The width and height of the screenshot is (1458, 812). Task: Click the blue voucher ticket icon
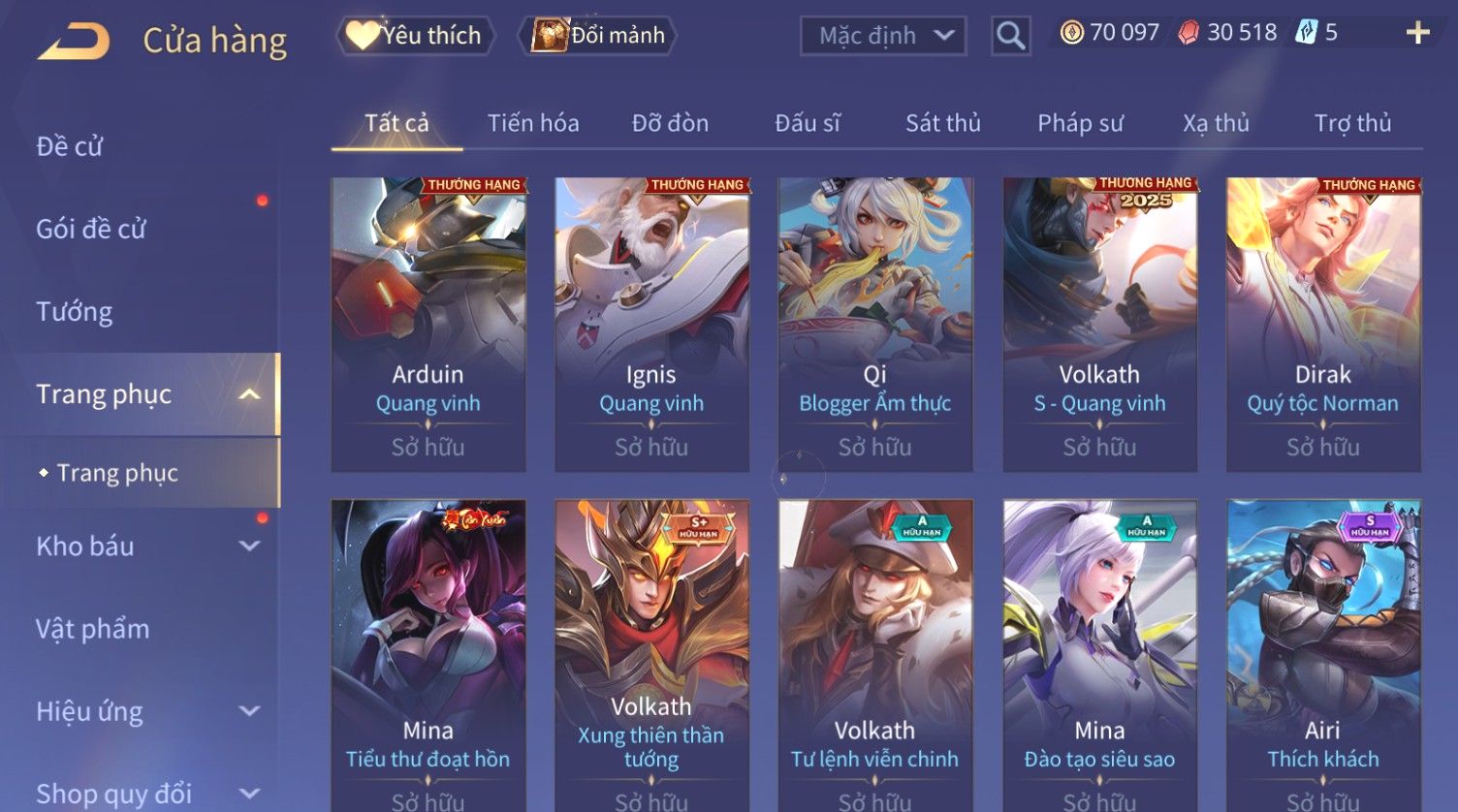1306,33
